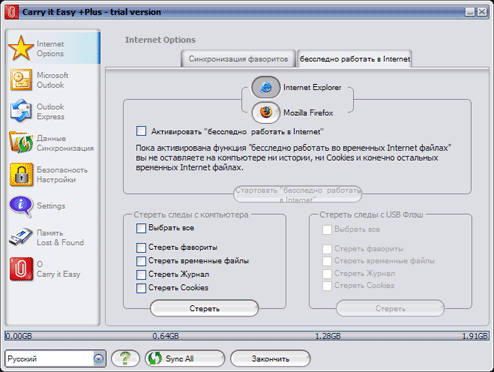The image size is (494, 372).
Task: Check Стереть фавориты under computer traces
Action: (141, 247)
